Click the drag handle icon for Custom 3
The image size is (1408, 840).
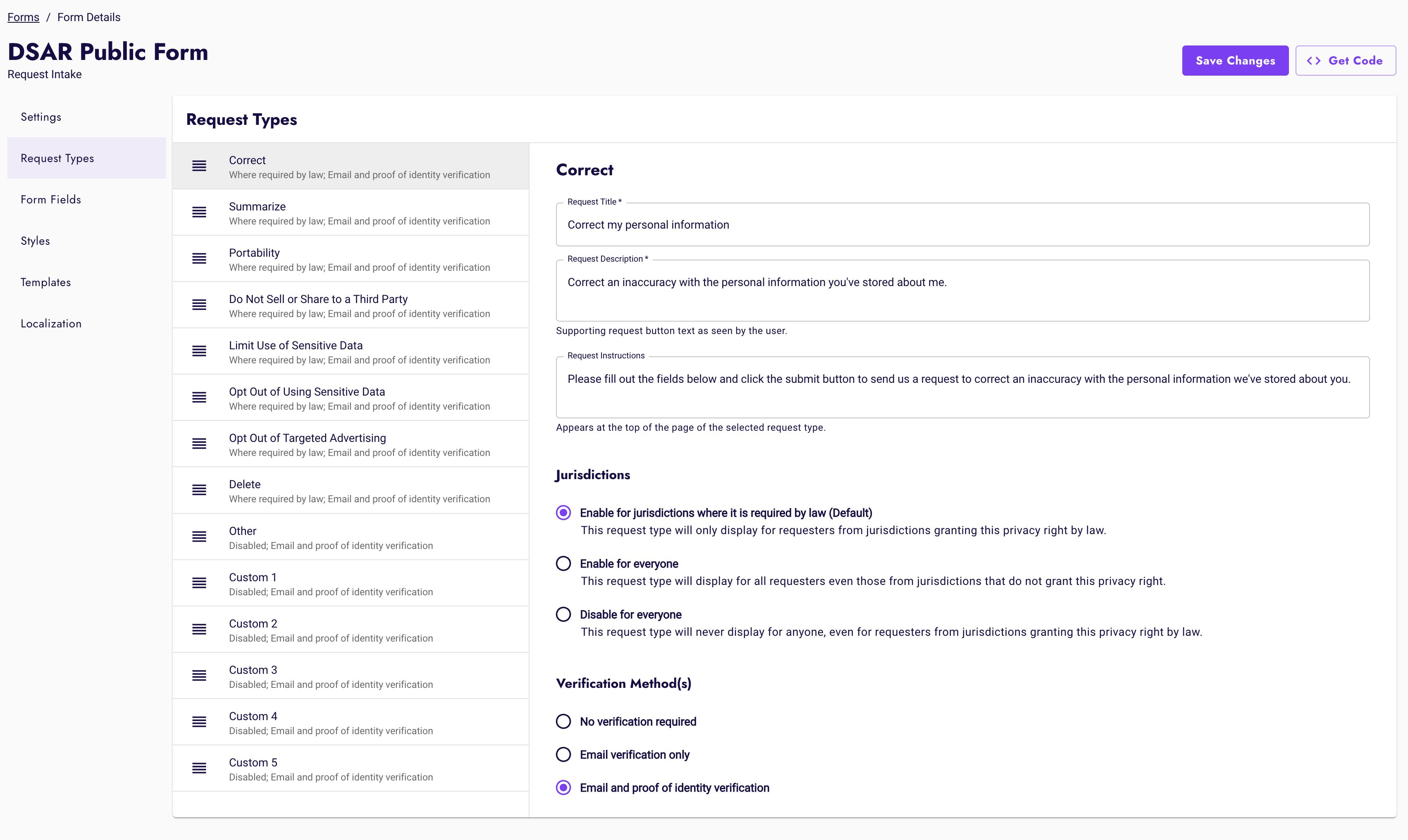(x=199, y=676)
